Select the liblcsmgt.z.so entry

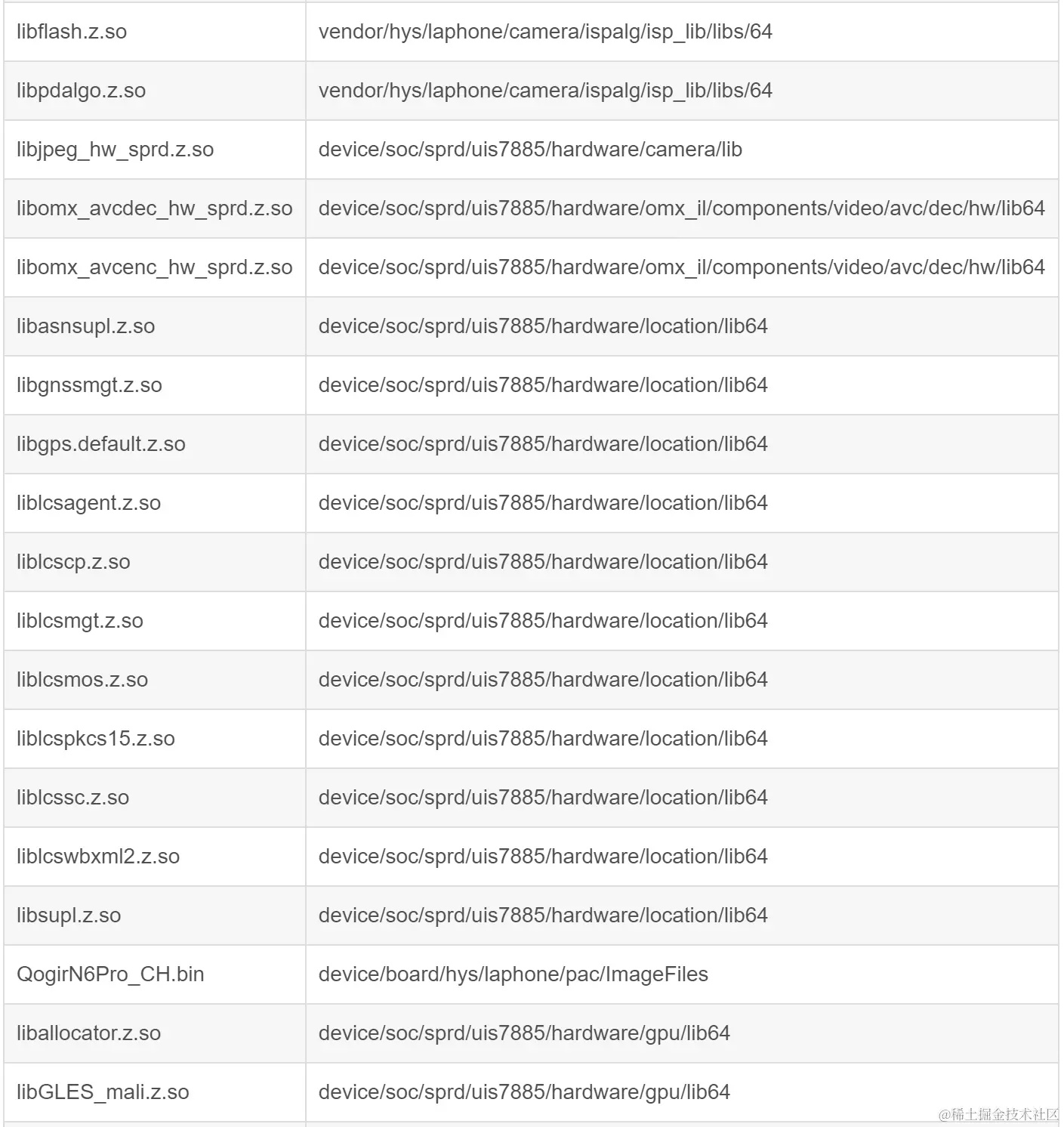point(79,621)
